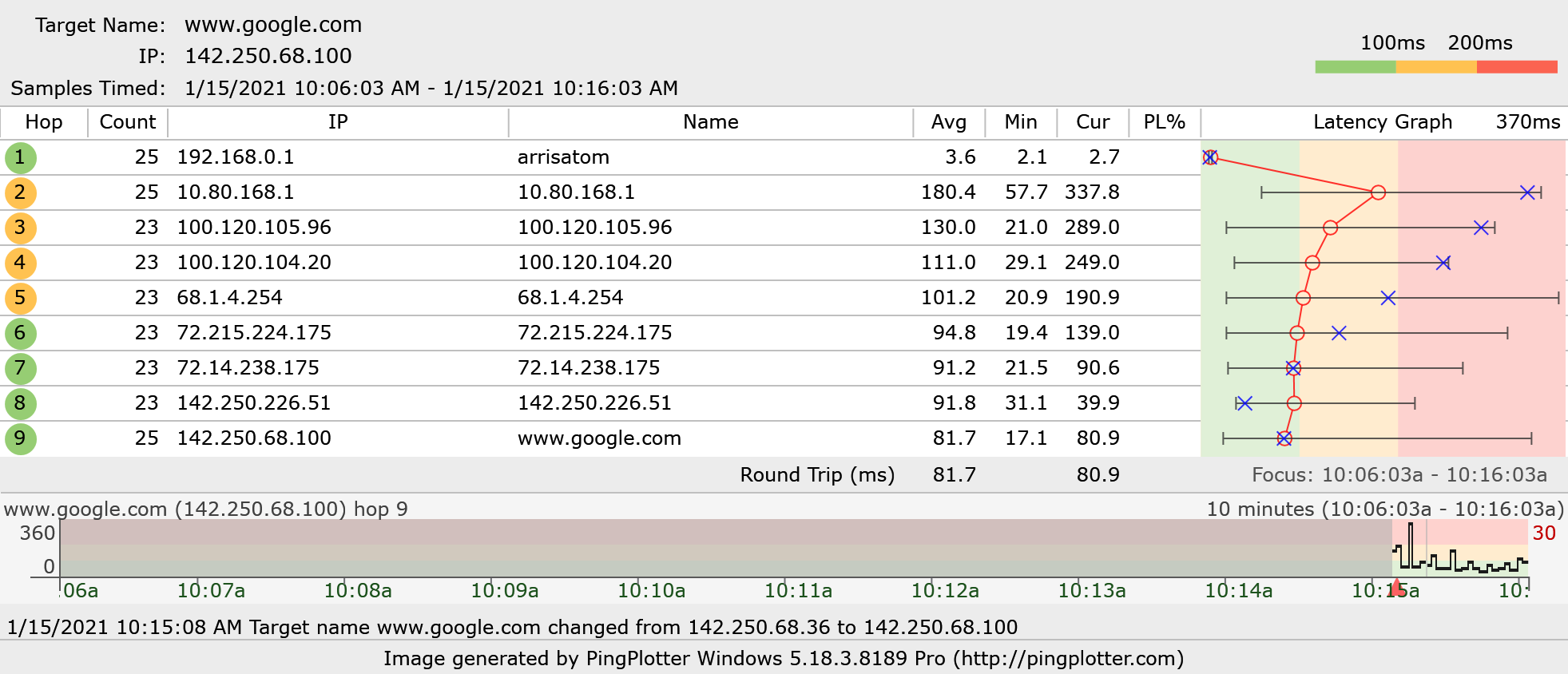Click the Round Trip (ms) label
The height and width of the screenshot is (674, 1568).
click(x=817, y=475)
